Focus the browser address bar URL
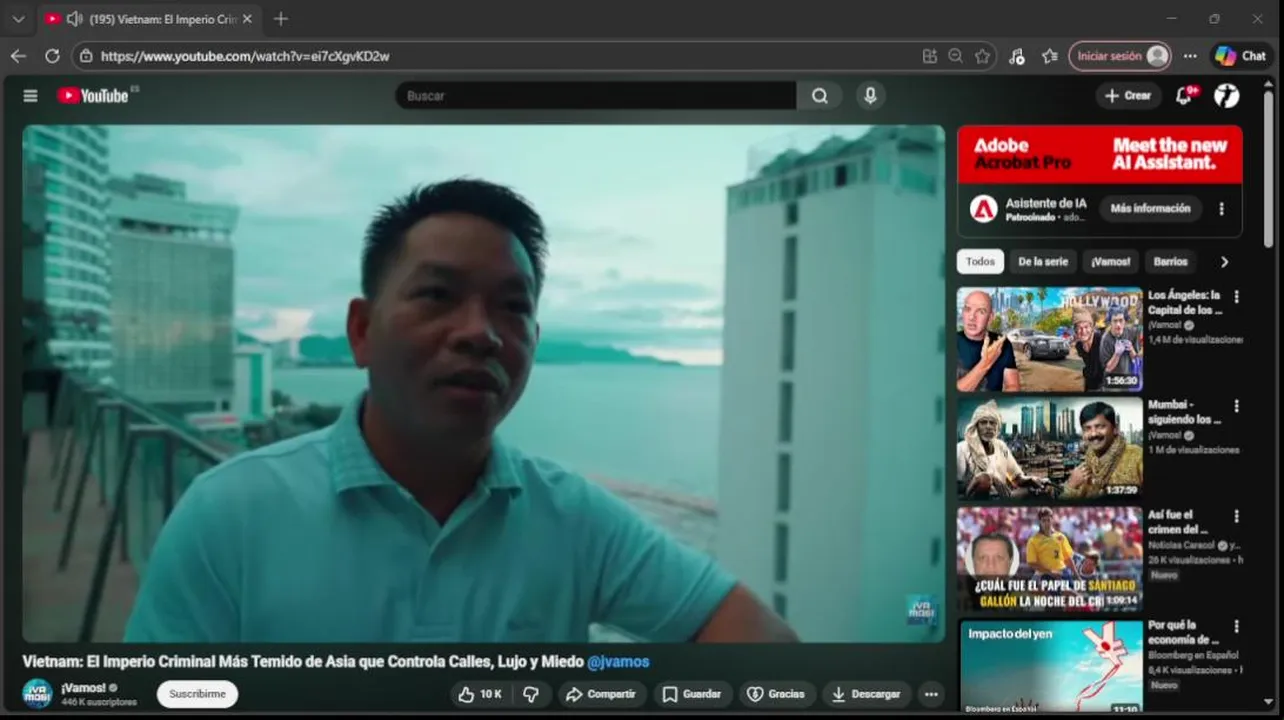This screenshot has height=720, width=1284. 245,56
